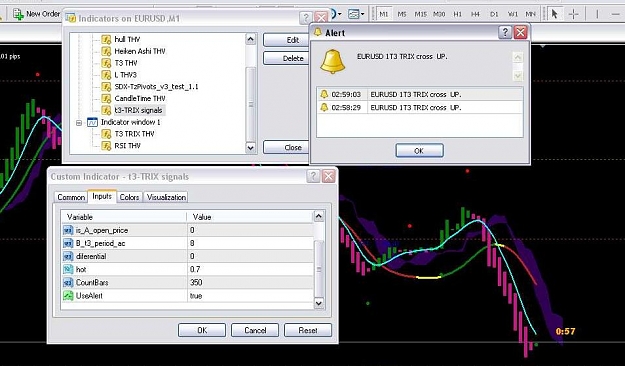Image resolution: width=625 pixels, height=366 pixels.
Task: Click the New Order toolbar button
Action: click(x=37, y=14)
